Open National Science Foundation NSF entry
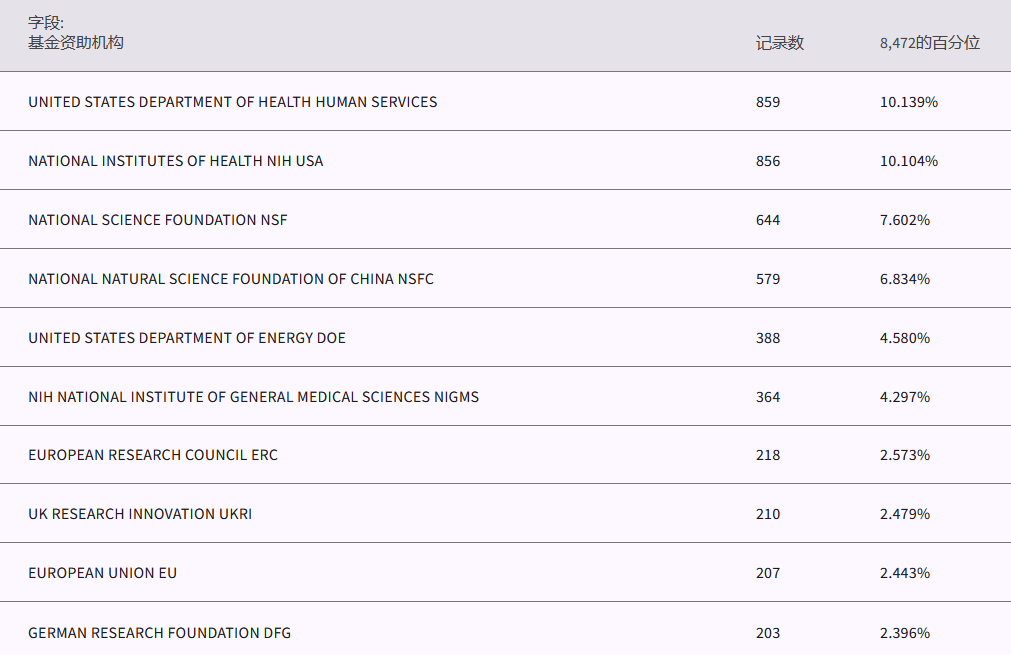 pos(157,220)
